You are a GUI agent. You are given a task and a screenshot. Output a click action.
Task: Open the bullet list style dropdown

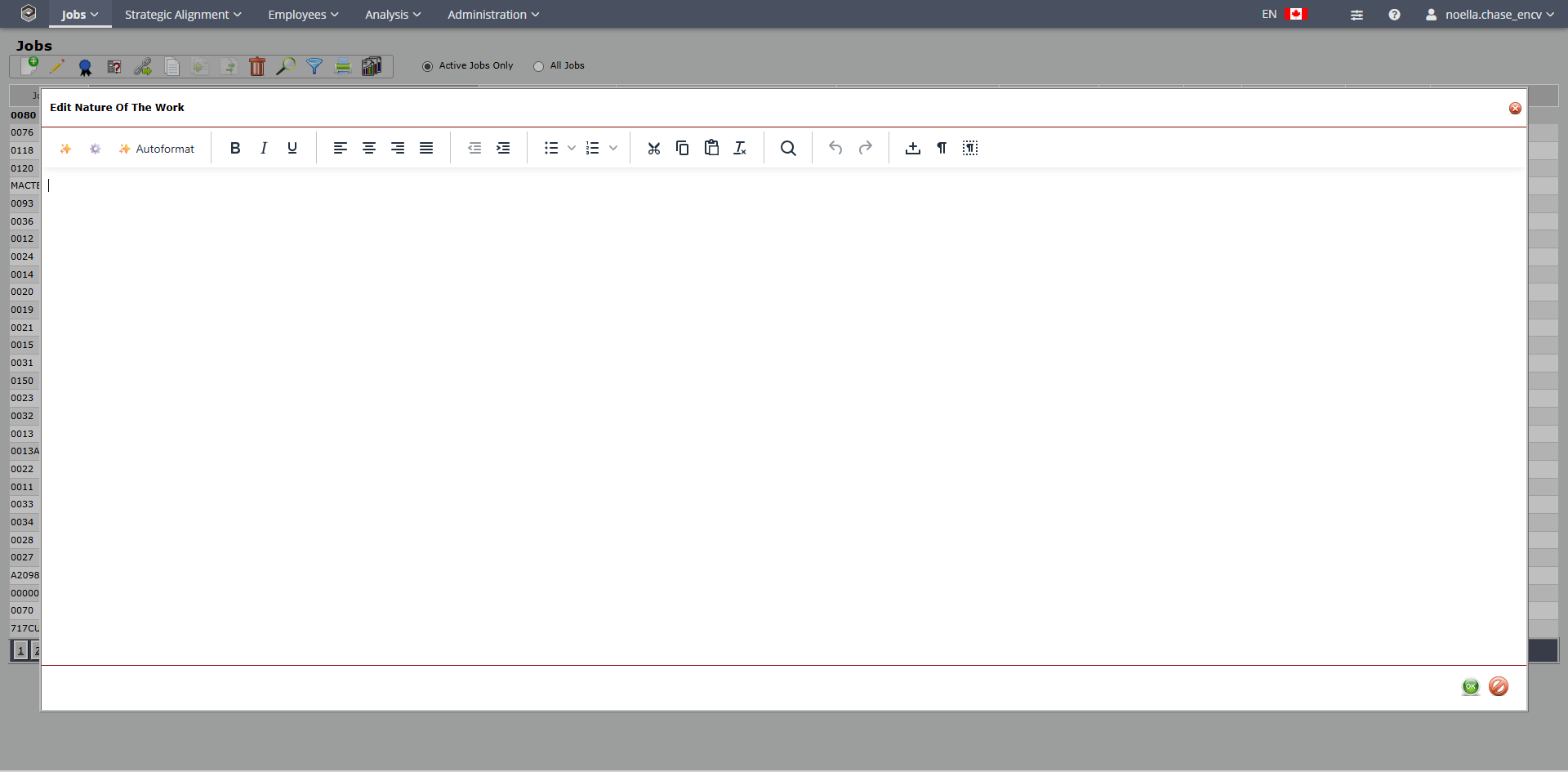(x=571, y=148)
